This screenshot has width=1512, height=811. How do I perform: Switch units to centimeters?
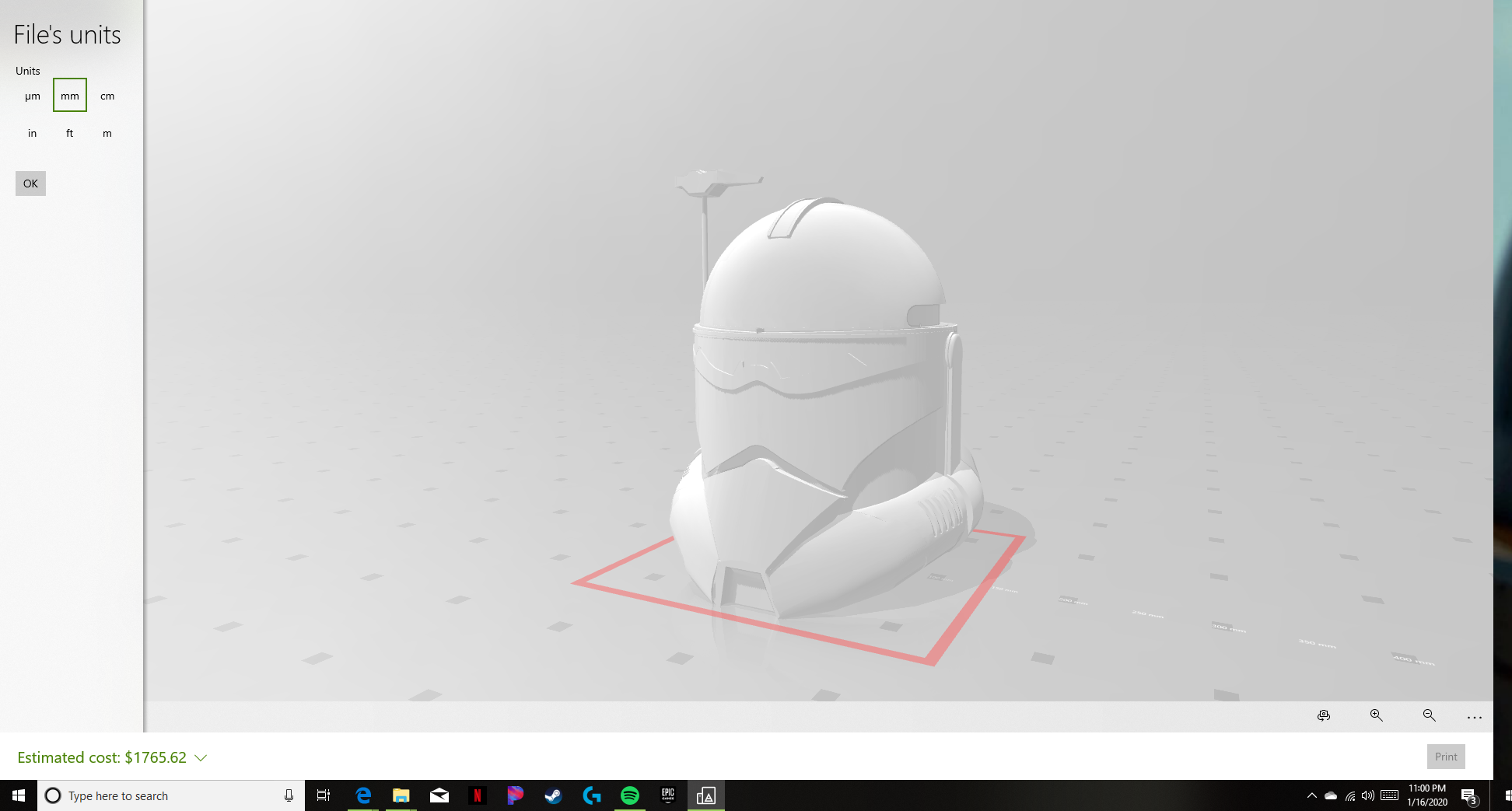pyautogui.click(x=107, y=95)
